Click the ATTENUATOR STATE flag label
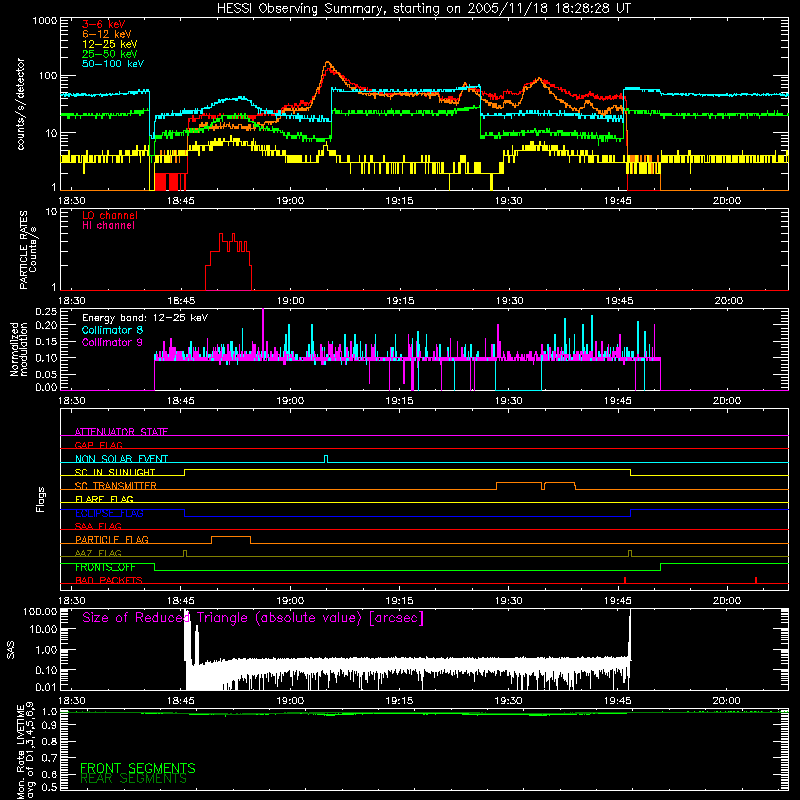800x800 pixels. [121, 432]
